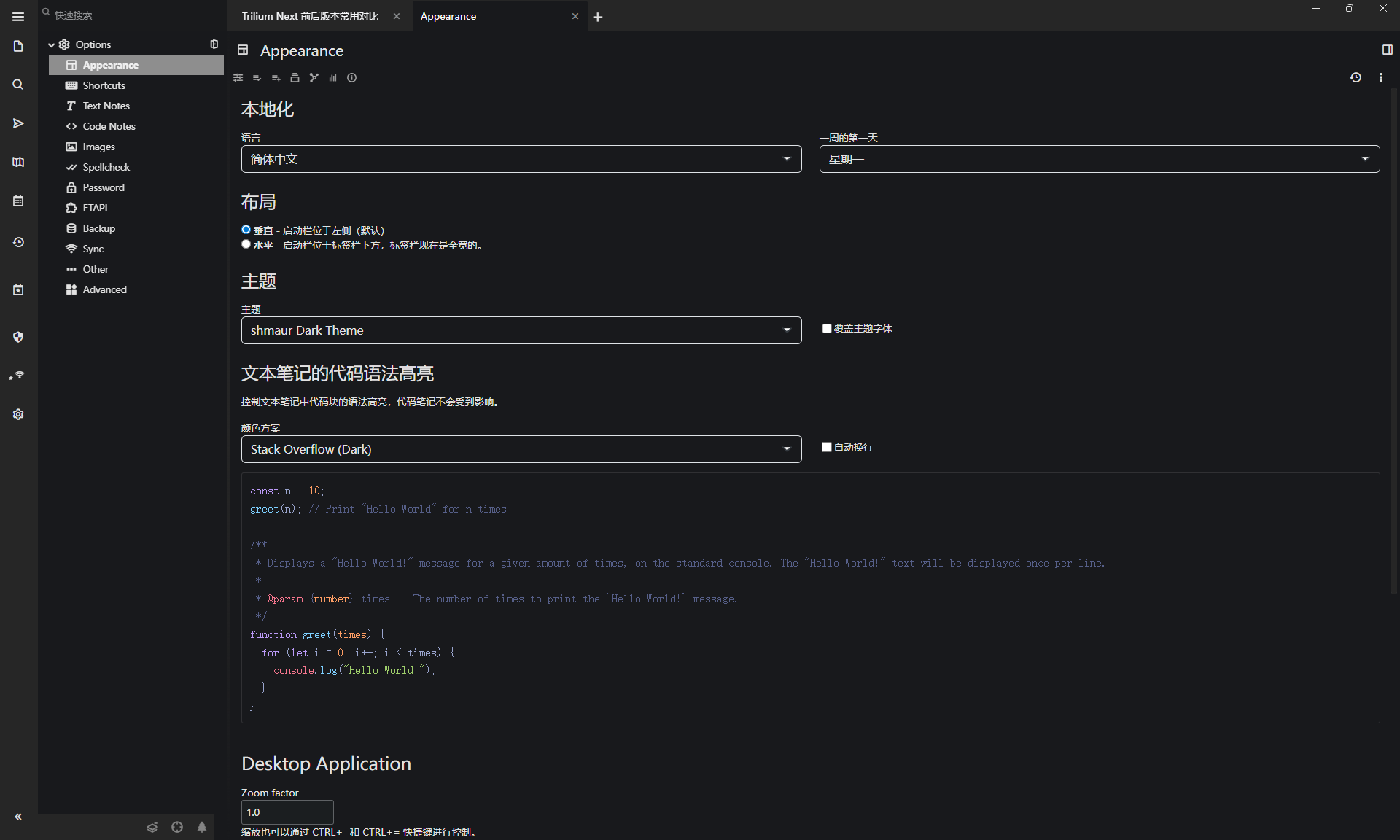Add a new tab with plus button
The width and height of the screenshot is (1400, 840).
(598, 17)
